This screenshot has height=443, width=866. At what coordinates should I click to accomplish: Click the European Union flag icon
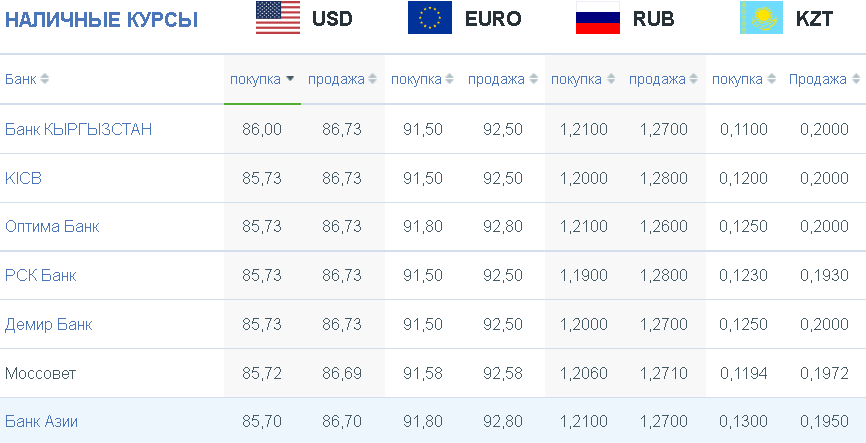point(430,18)
